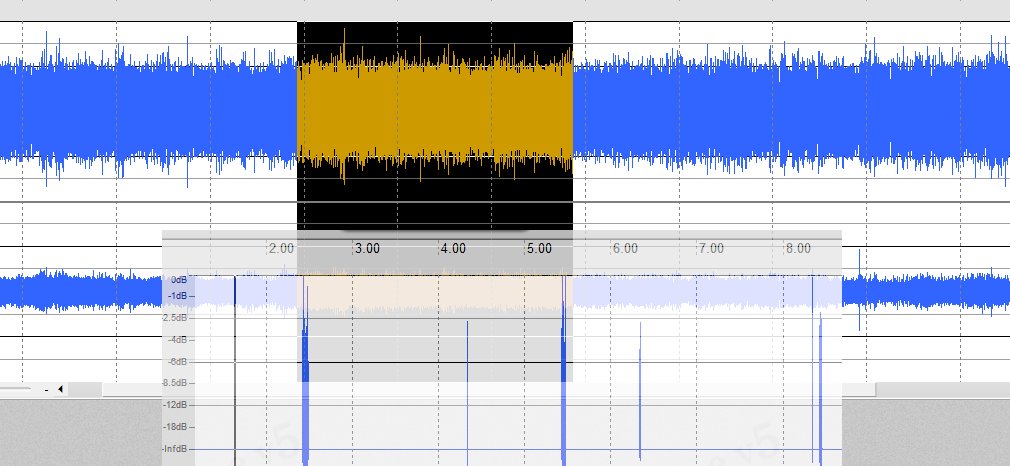Click the -18dB label on the level scale

click(176, 427)
